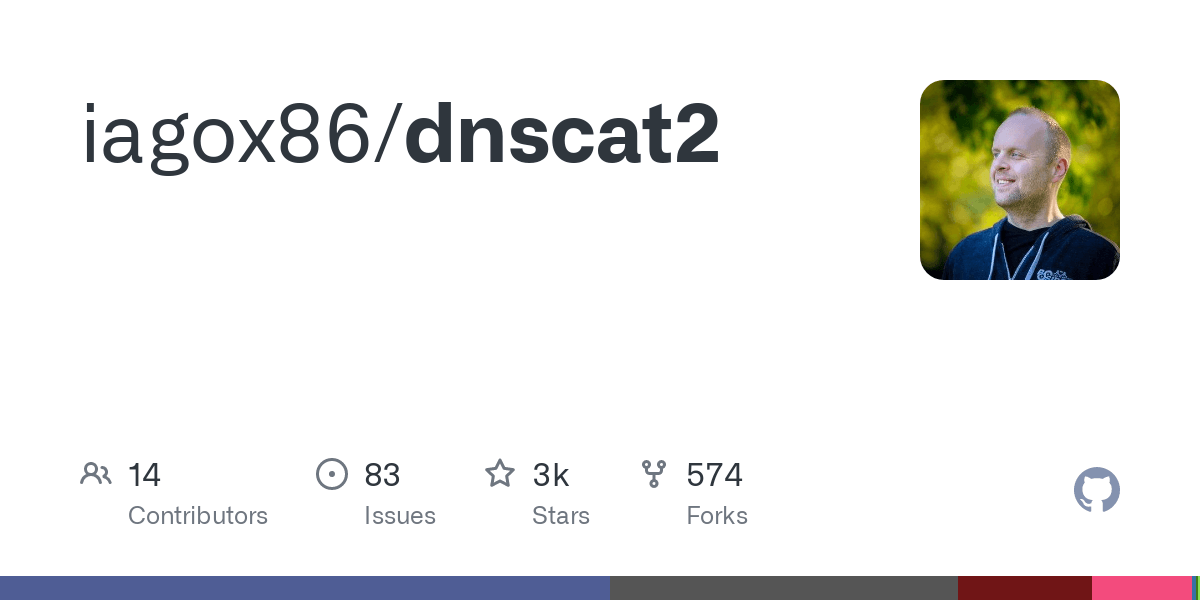Viewport: 1200px width, 600px height.
Task: Click the gray language bar segment
Action: (x=784, y=588)
